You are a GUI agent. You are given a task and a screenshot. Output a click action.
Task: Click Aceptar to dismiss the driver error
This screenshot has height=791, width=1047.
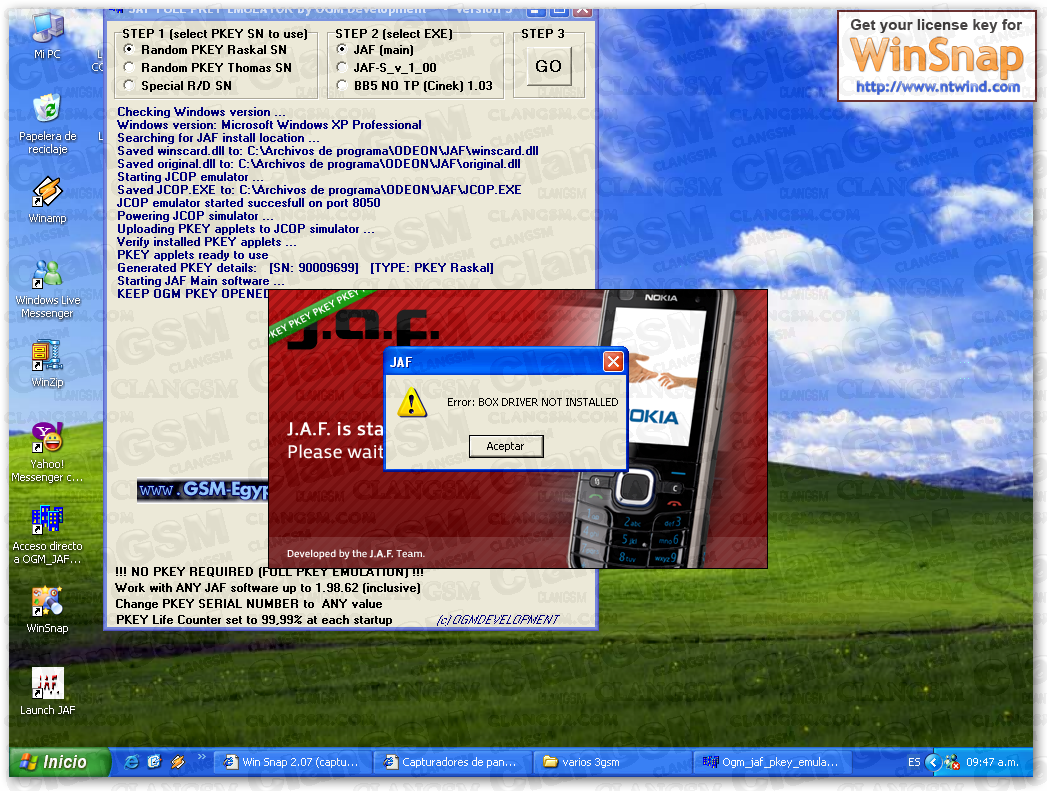(506, 446)
